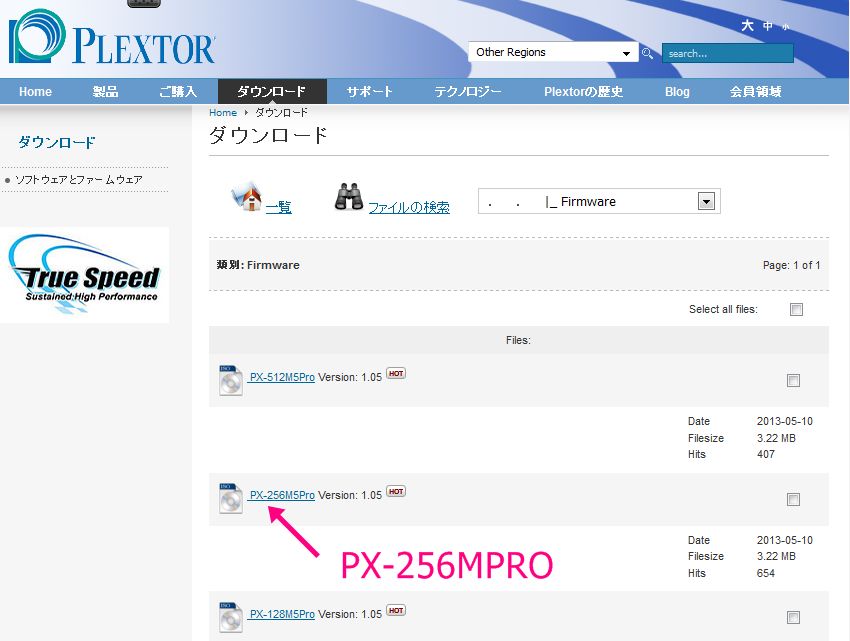
Task: Click the HOT badge beside PX-128M5Pro
Action: tap(396, 611)
